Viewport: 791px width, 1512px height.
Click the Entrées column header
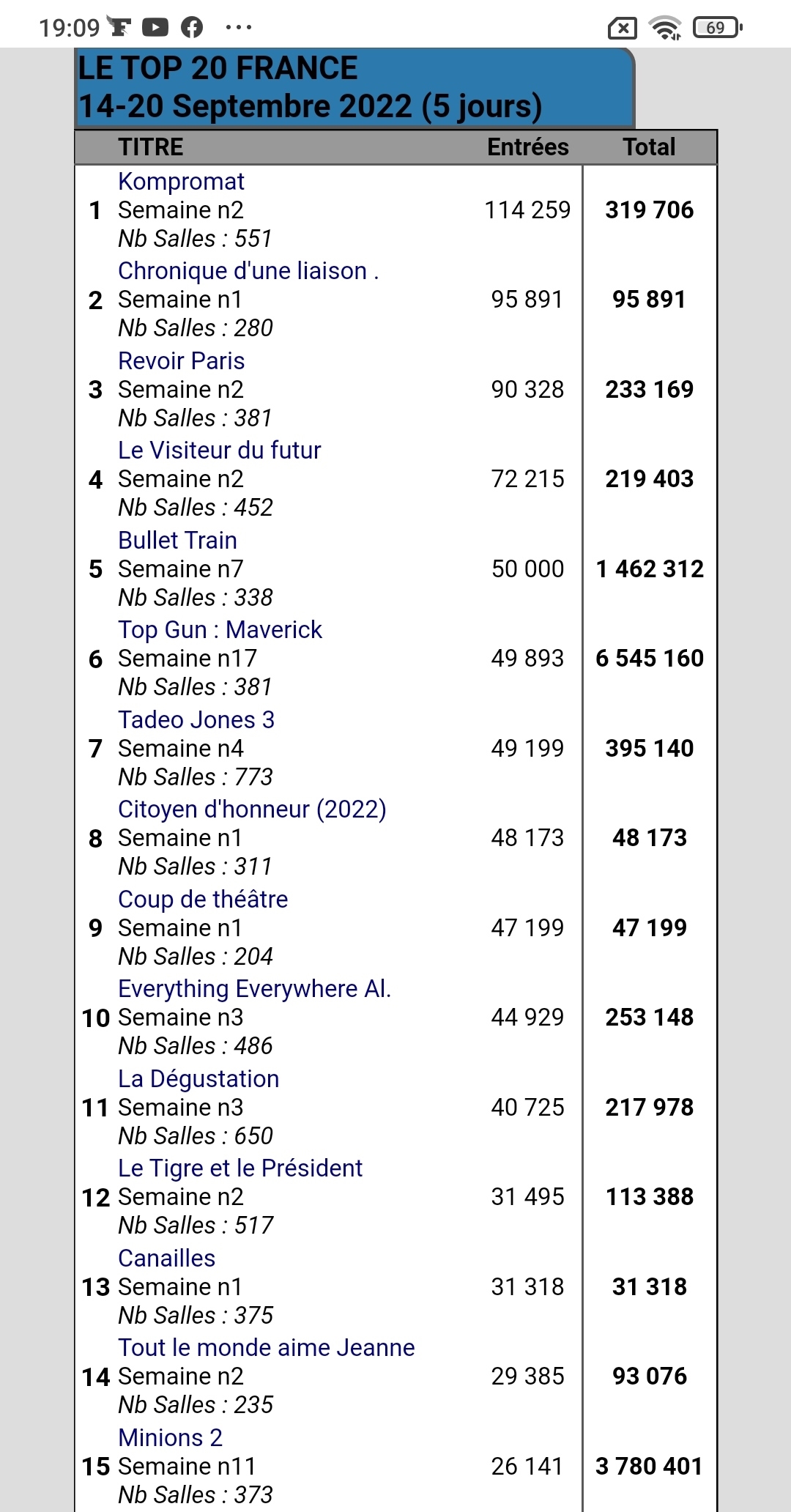tap(528, 147)
